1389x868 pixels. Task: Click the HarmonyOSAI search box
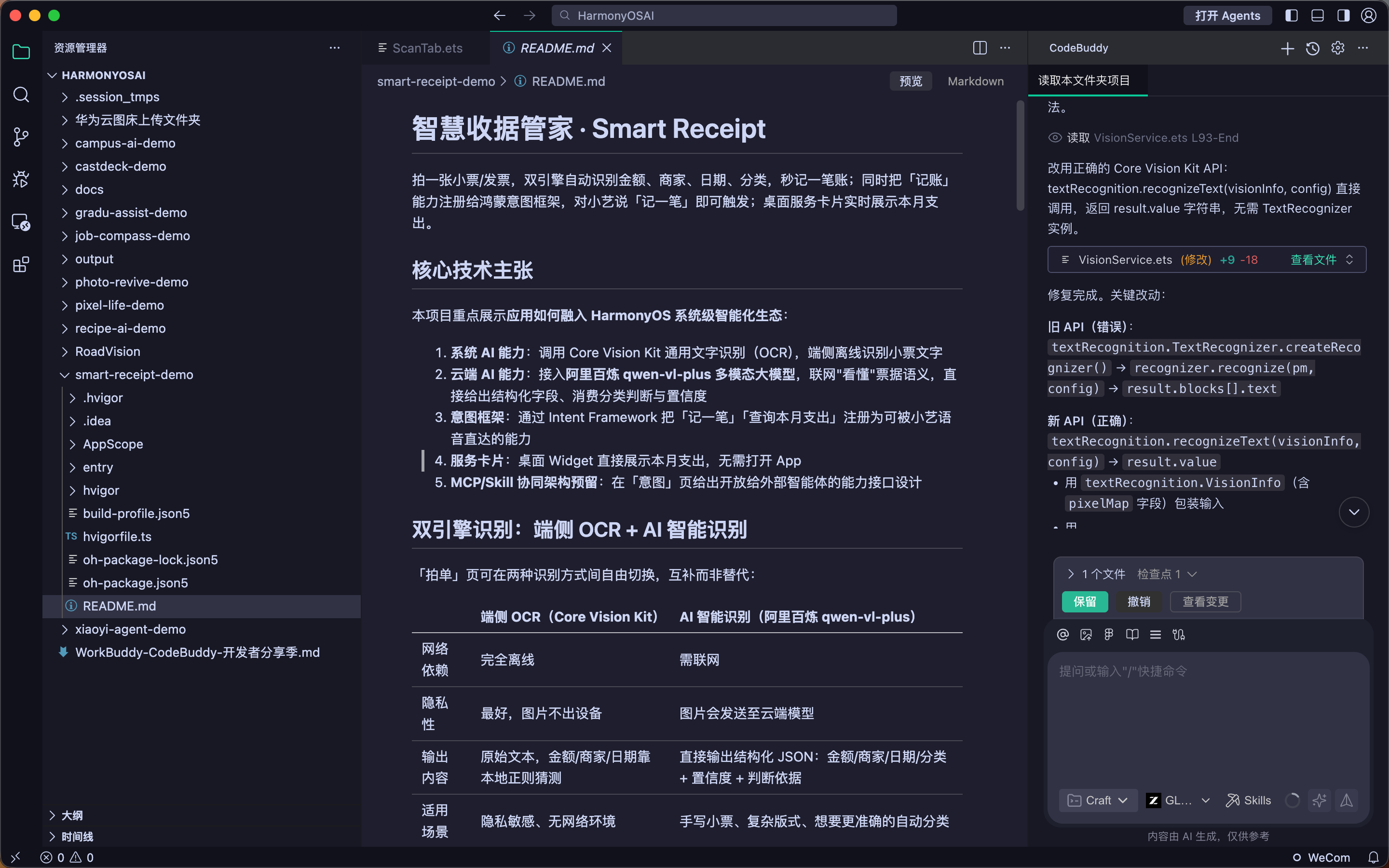[x=724, y=15]
